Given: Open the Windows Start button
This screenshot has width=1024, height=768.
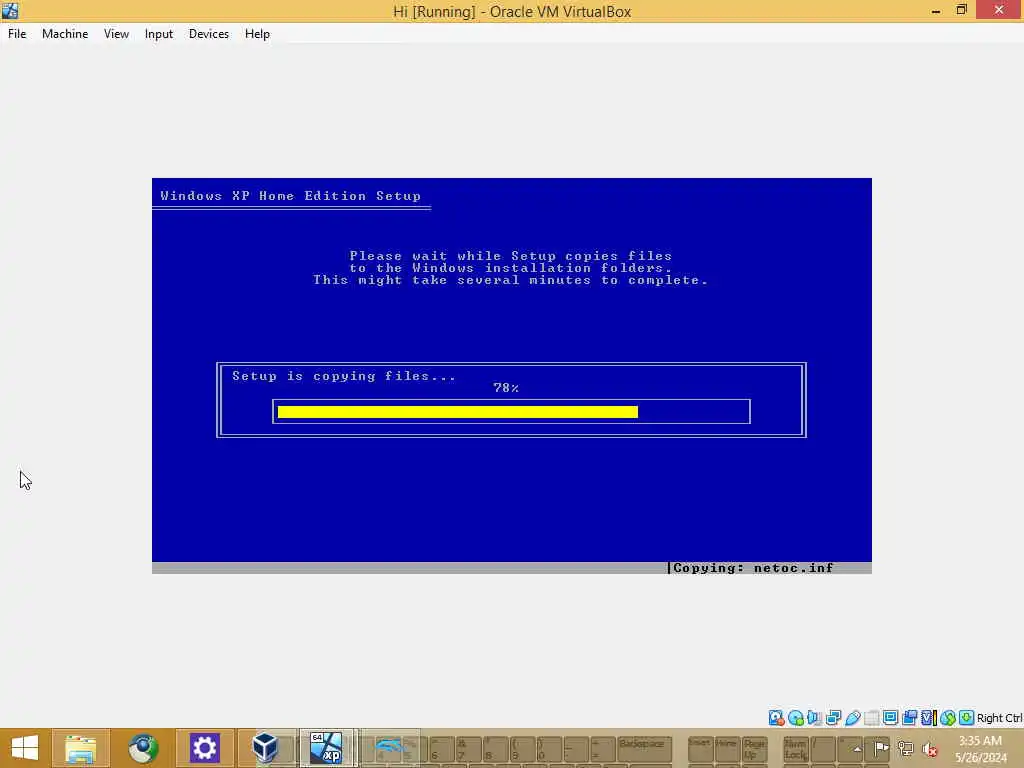Looking at the screenshot, I should pos(25,748).
